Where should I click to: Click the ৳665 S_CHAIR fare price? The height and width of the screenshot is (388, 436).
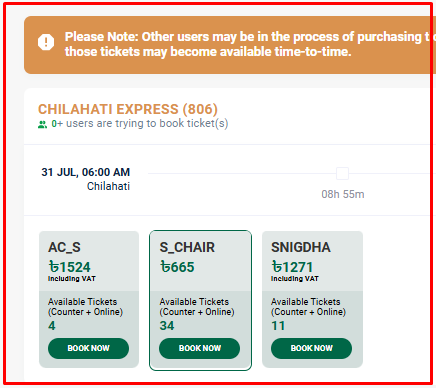[x=177, y=267]
